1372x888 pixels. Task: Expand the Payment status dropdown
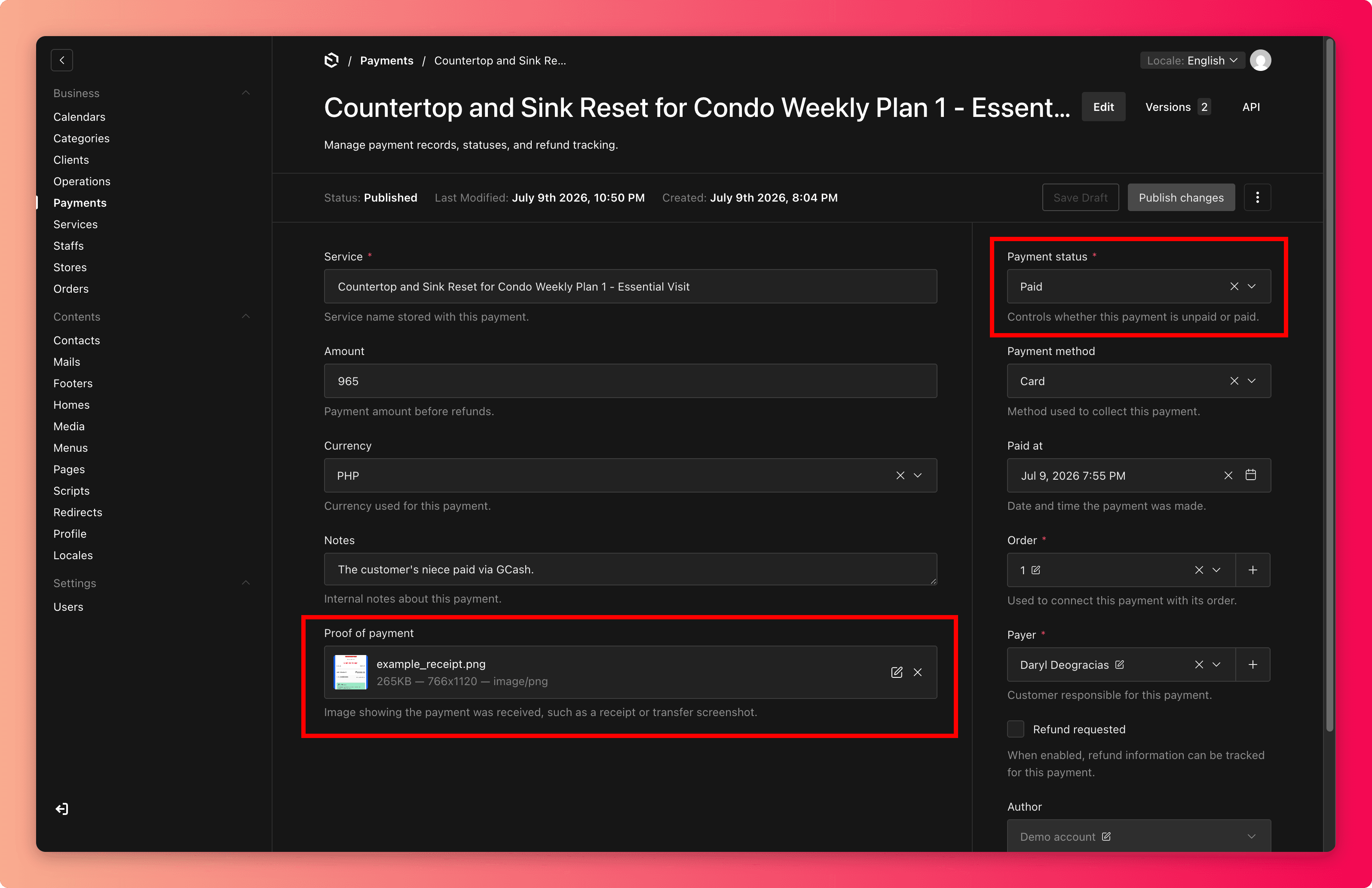[1252, 286]
